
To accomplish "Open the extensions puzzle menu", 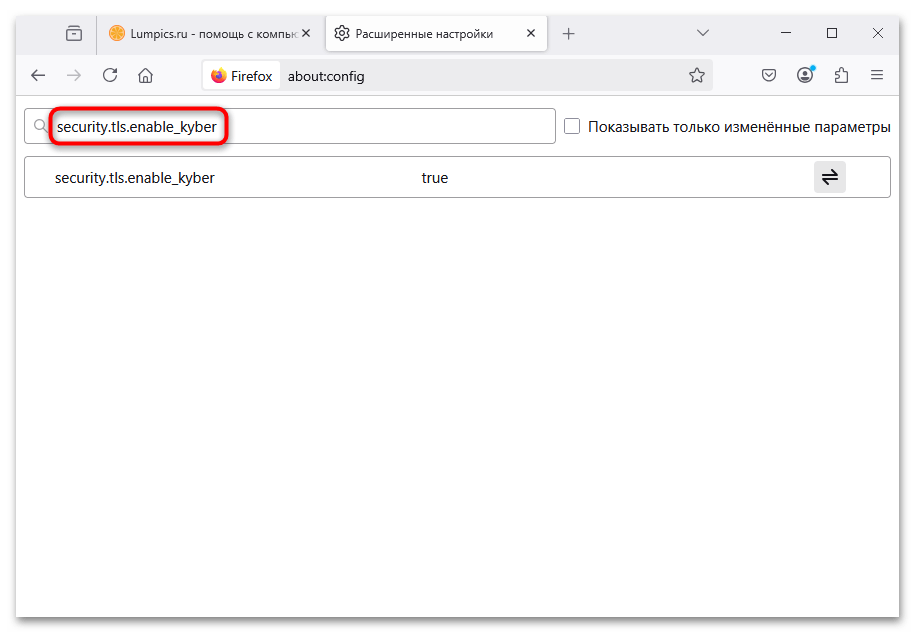I will coord(841,75).
